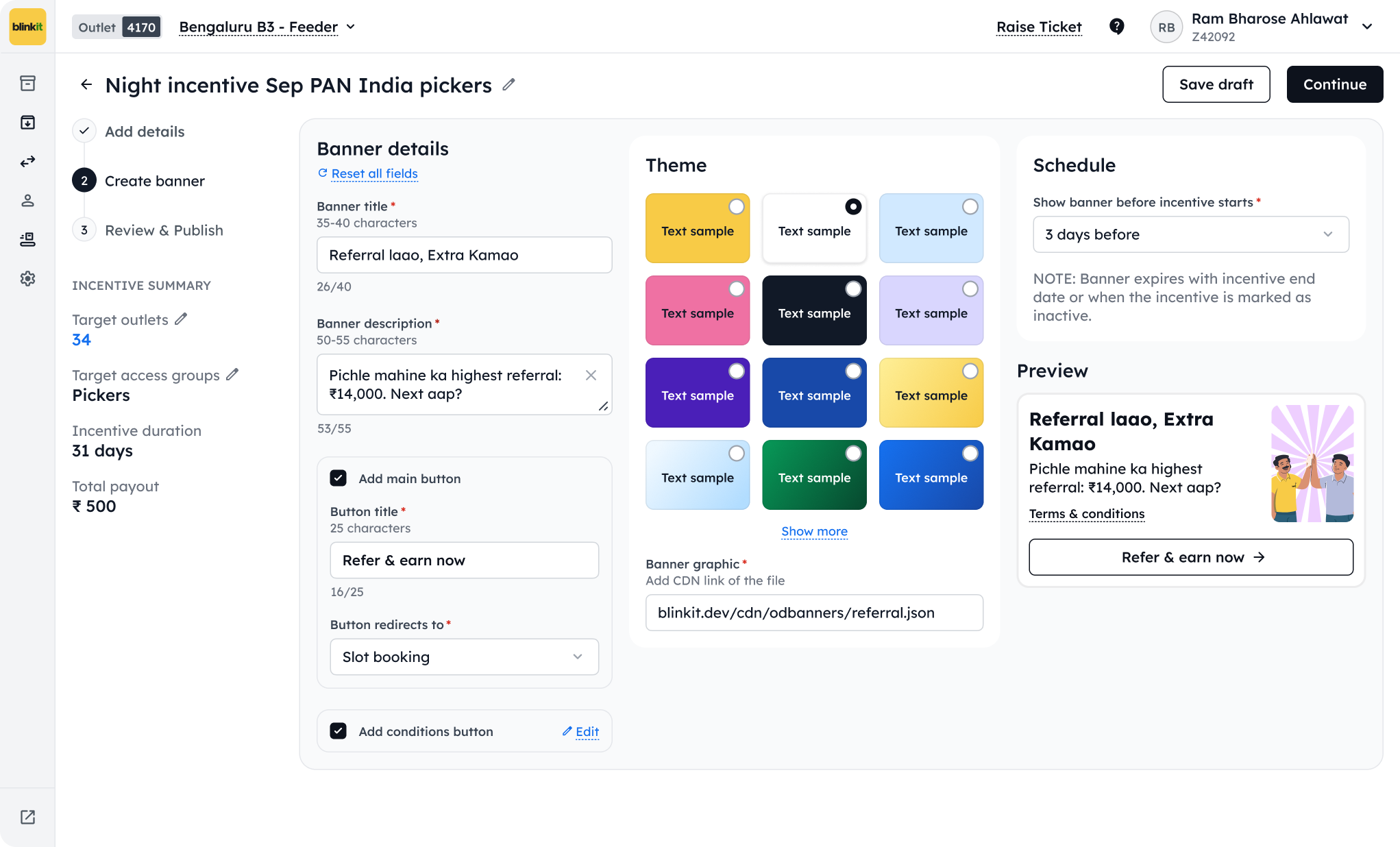Viewport: 1400px width, 847px height.
Task: Open the transfer arrows sidebar icon
Action: pyautogui.click(x=27, y=161)
